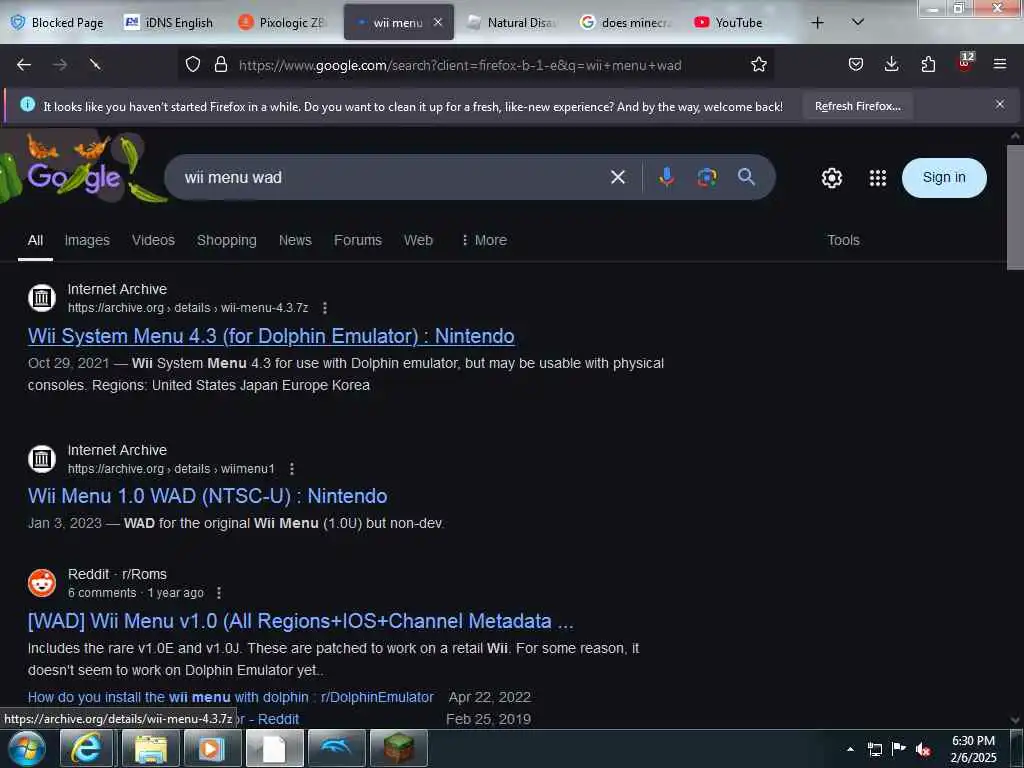
Task: Switch to does minecra tab
Action: pos(626,23)
